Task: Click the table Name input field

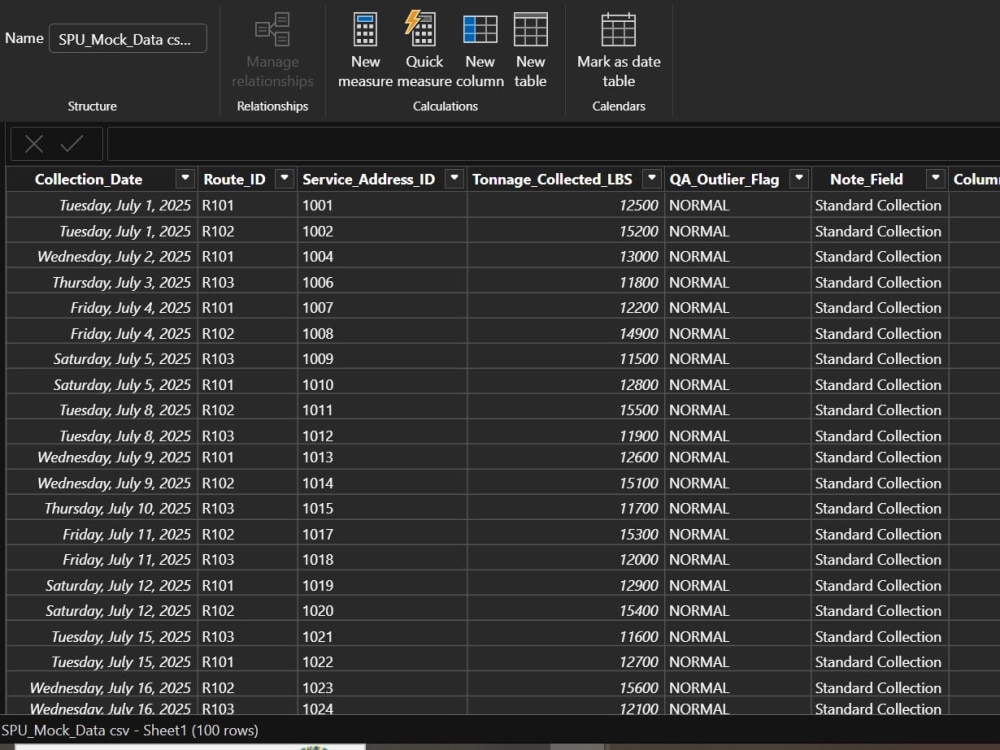Action: (128, 39)
